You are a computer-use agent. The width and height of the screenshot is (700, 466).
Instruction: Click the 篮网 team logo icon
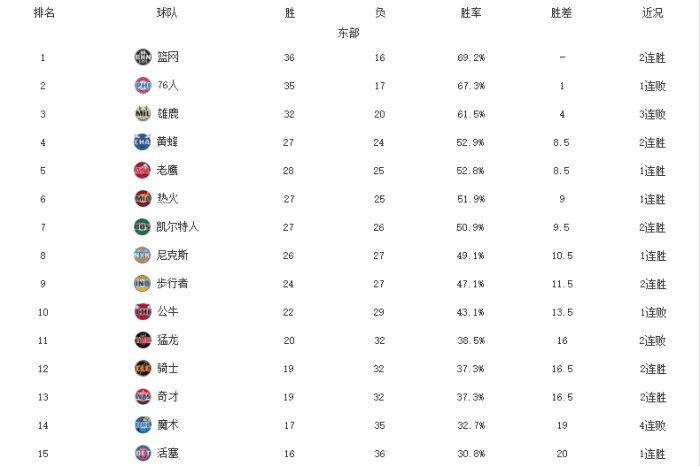[142, 57]
